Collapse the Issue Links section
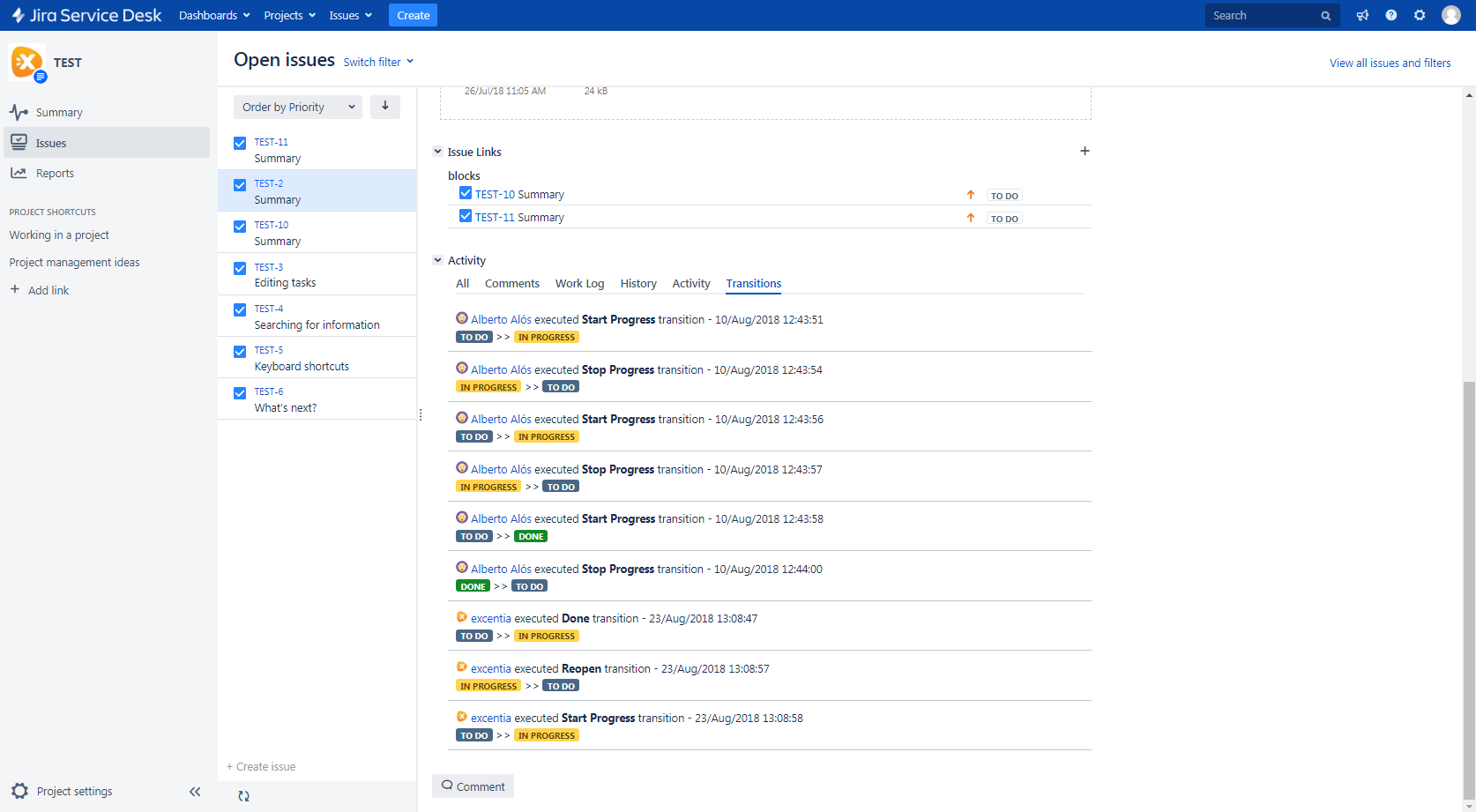Image resolution: width=1476 pixels, height=812 pixels. (x=437, y=152)
